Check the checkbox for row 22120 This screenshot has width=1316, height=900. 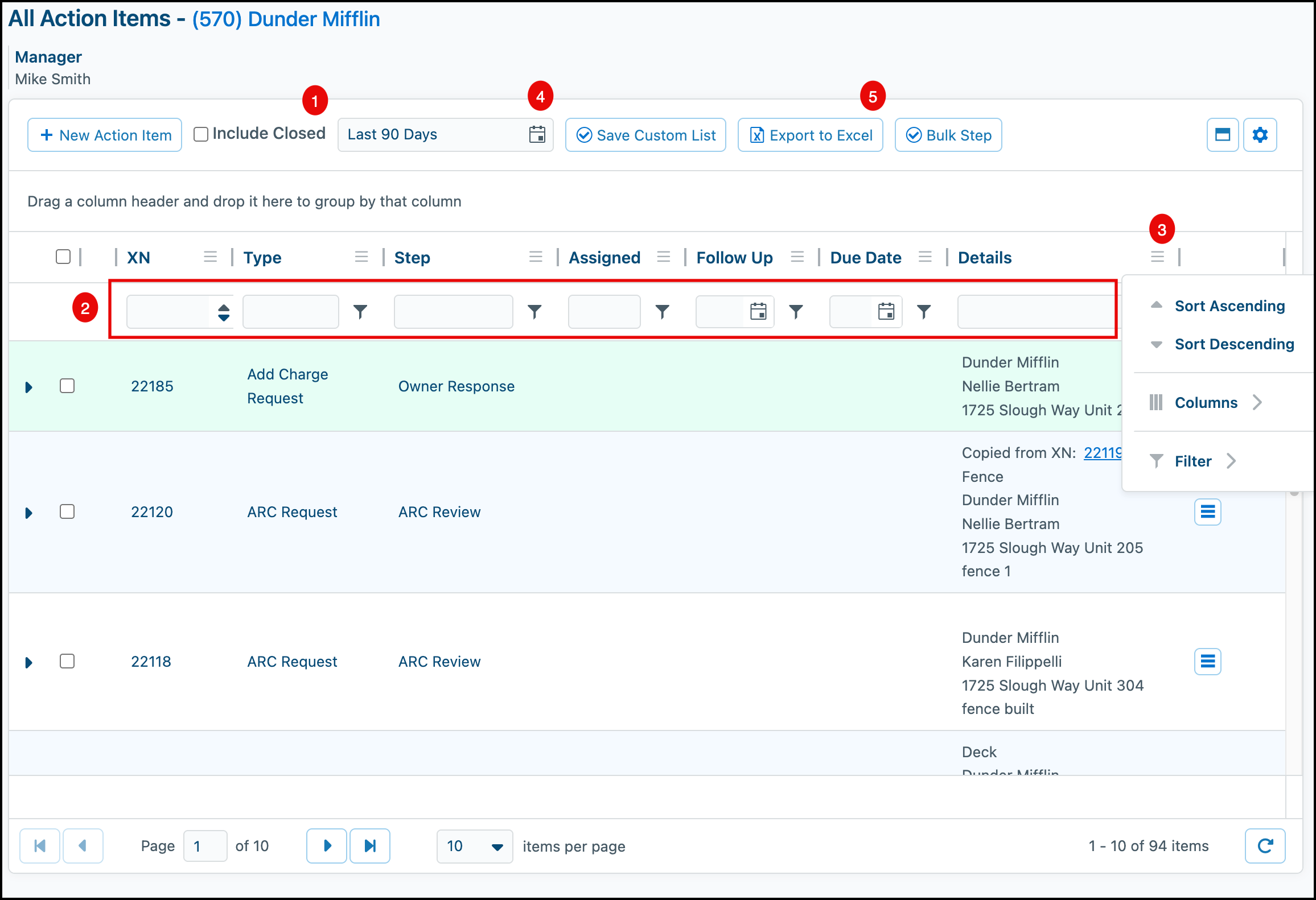pyautogui.click(x=67, y=511)
